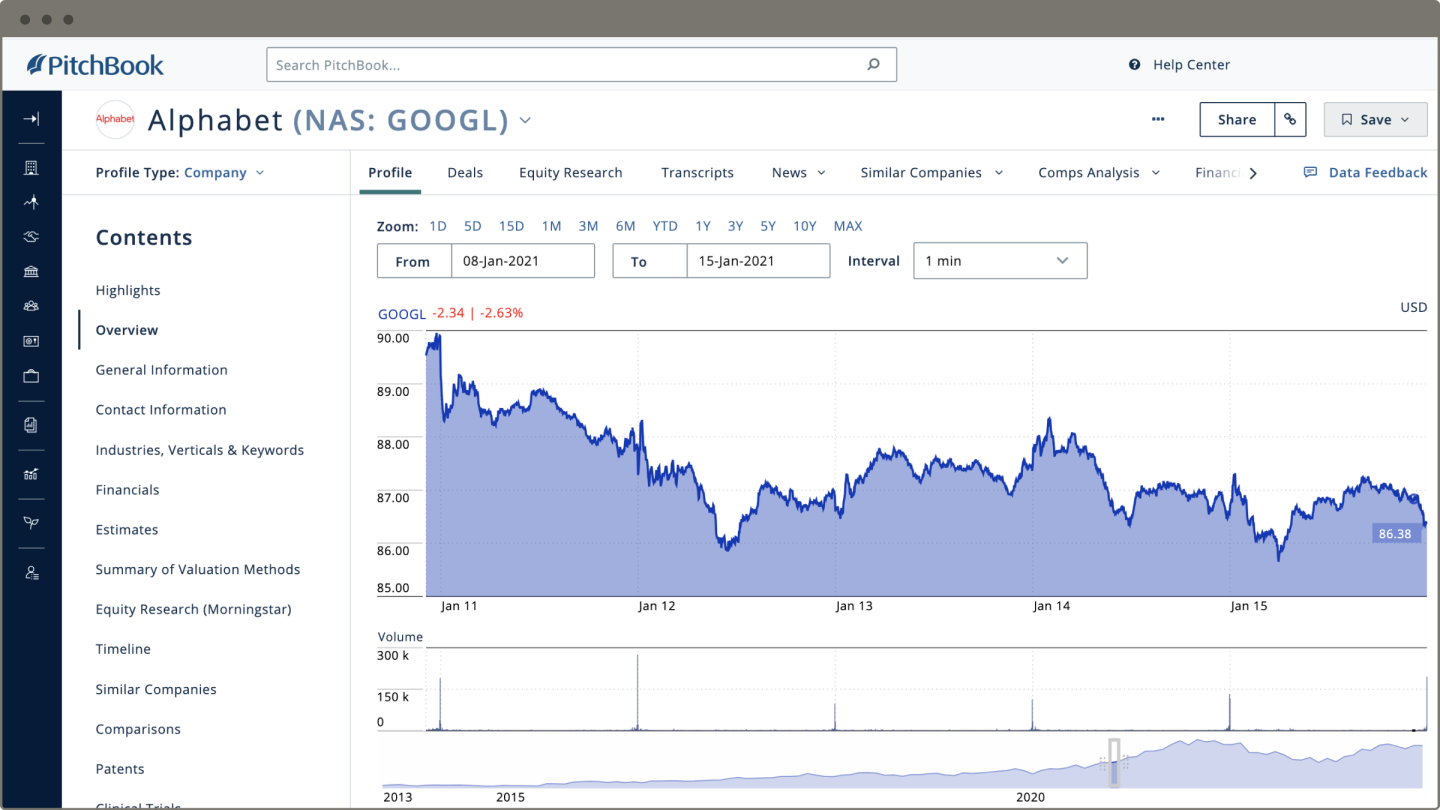Switch to the Transcripts tab
The width and height of the screenshot is (1440, 810).
pyautogui.click(x=697, y=173)
